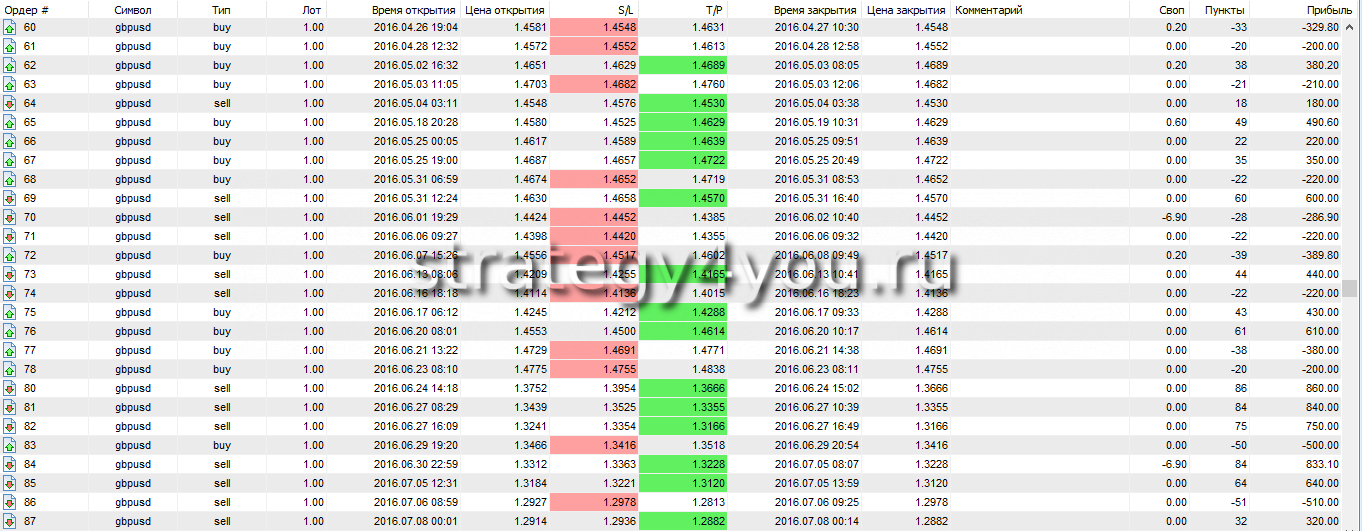Select the sell icon beside order 69
Image resolution: width=1362 pixels, height=531 pixels.
click(x=10, y=198)
